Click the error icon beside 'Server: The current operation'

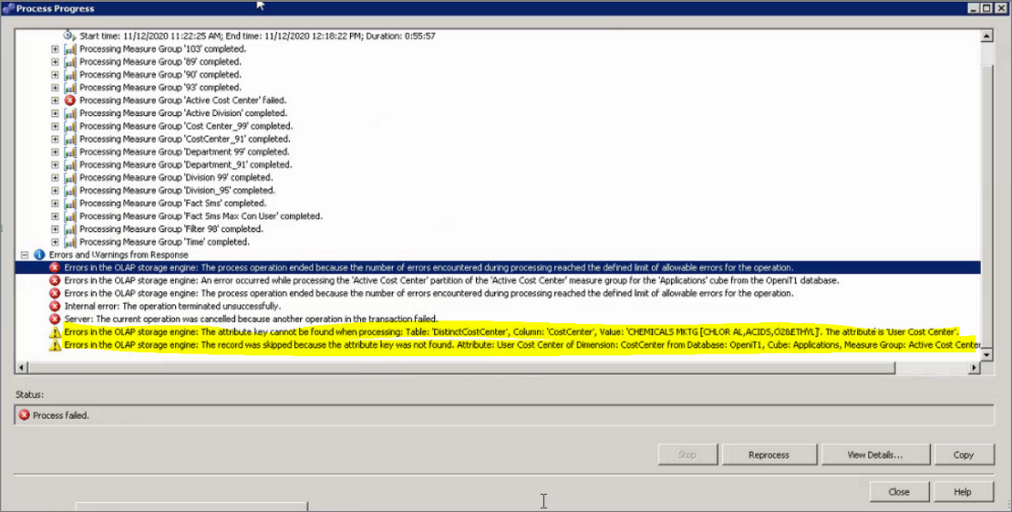click(x=55, y=319)
